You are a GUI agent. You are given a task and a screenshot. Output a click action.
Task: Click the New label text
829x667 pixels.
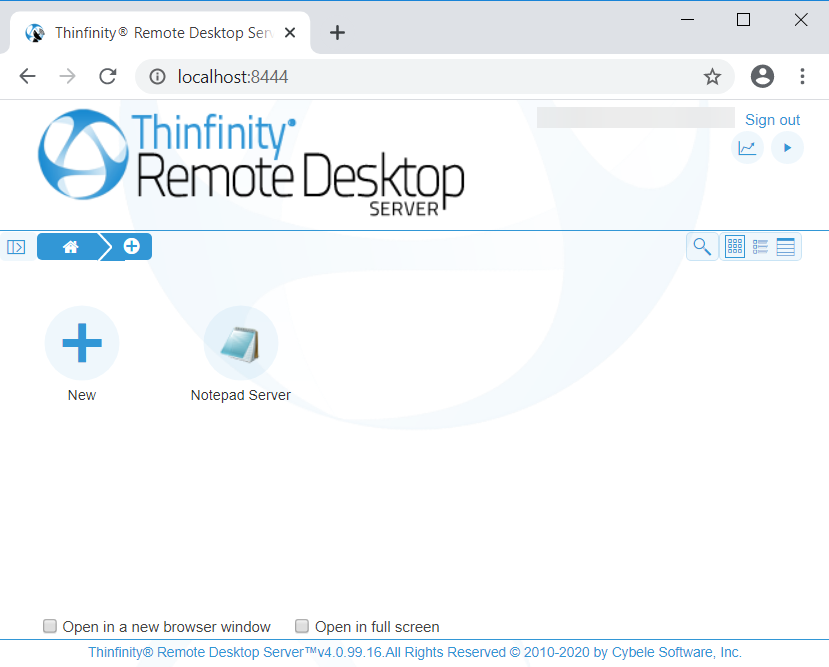click(x=82, y=395)
